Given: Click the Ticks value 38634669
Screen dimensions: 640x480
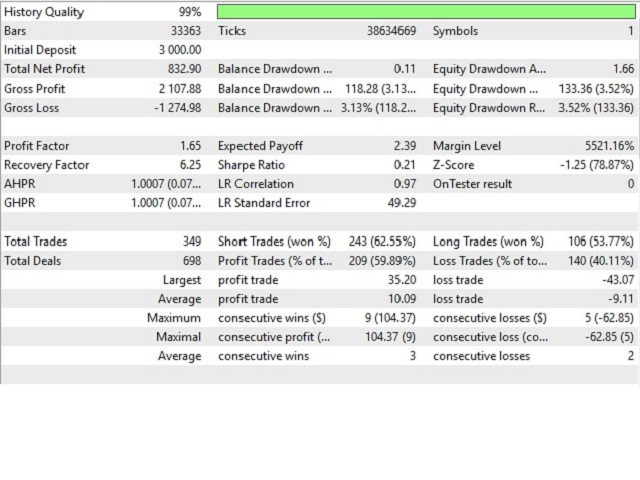Looking at the screenshot, I should (391, 31).
